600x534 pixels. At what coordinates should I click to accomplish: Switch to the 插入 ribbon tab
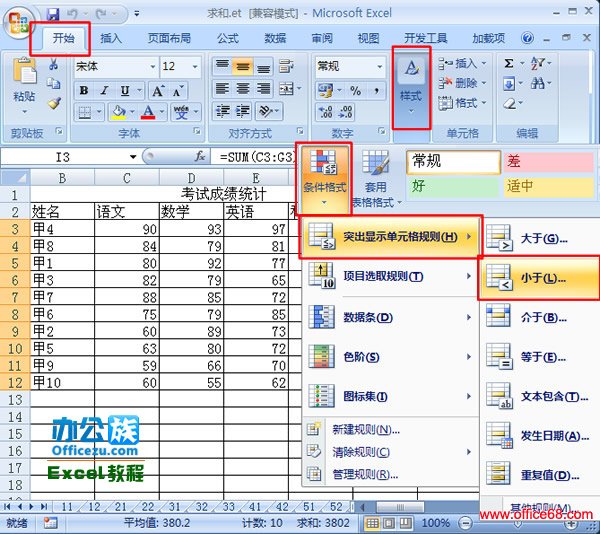pos(111,38)
